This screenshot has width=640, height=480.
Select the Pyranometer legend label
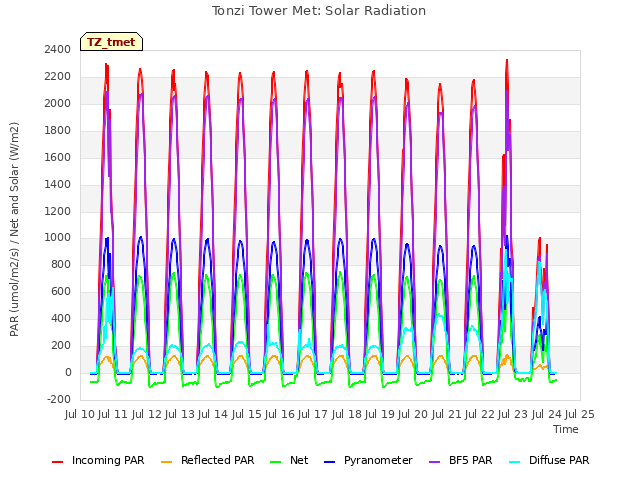click(378, 460)
